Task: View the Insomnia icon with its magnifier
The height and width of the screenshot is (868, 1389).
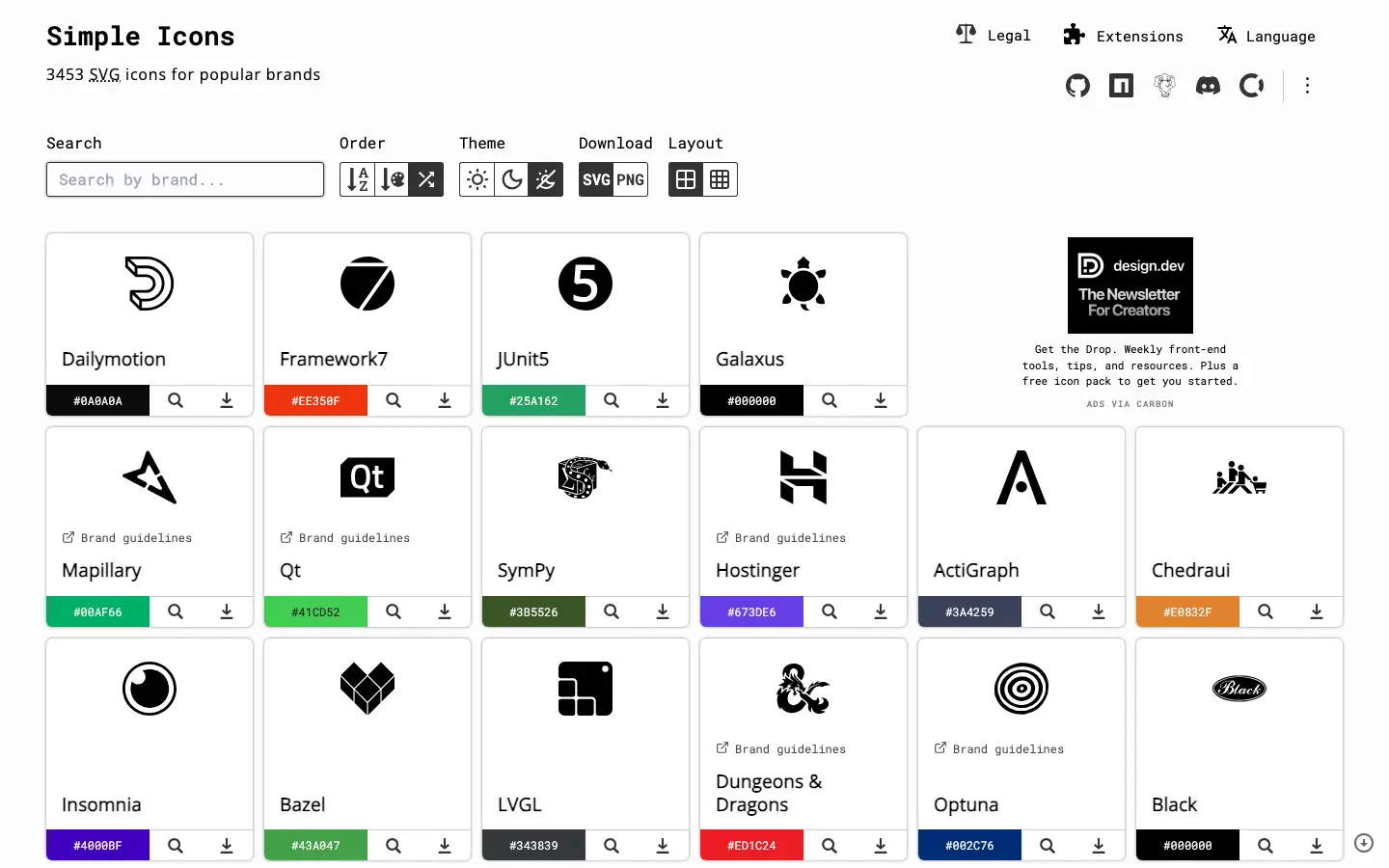Action: [x=176, y=846]
